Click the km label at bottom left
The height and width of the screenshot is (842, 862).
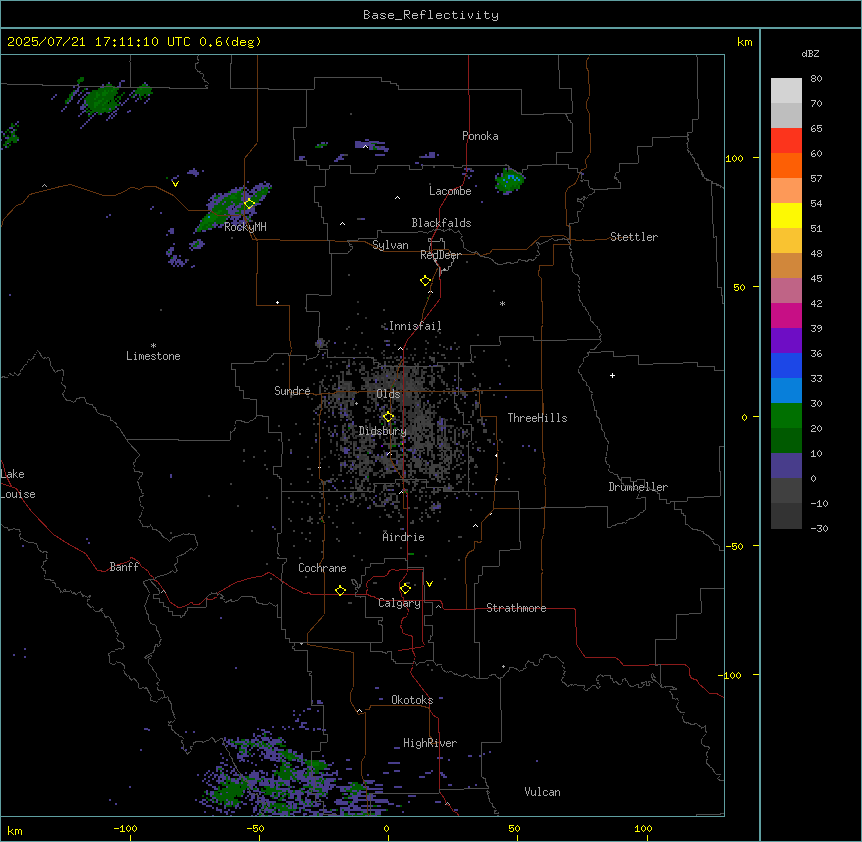point(15,830)
